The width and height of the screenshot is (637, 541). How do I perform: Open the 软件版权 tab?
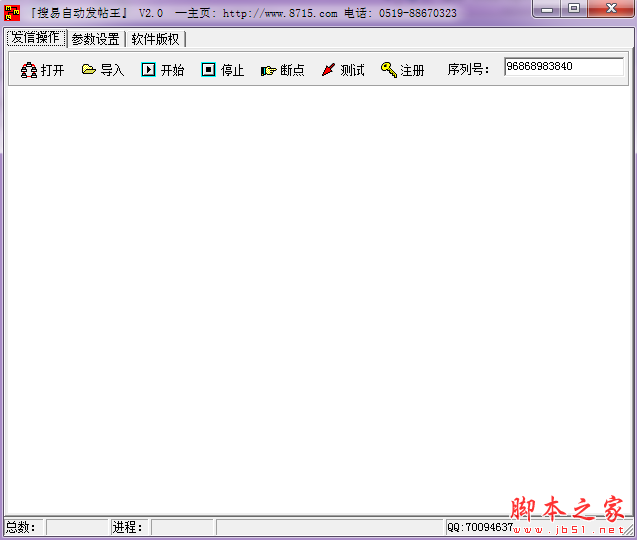point(156,39)
